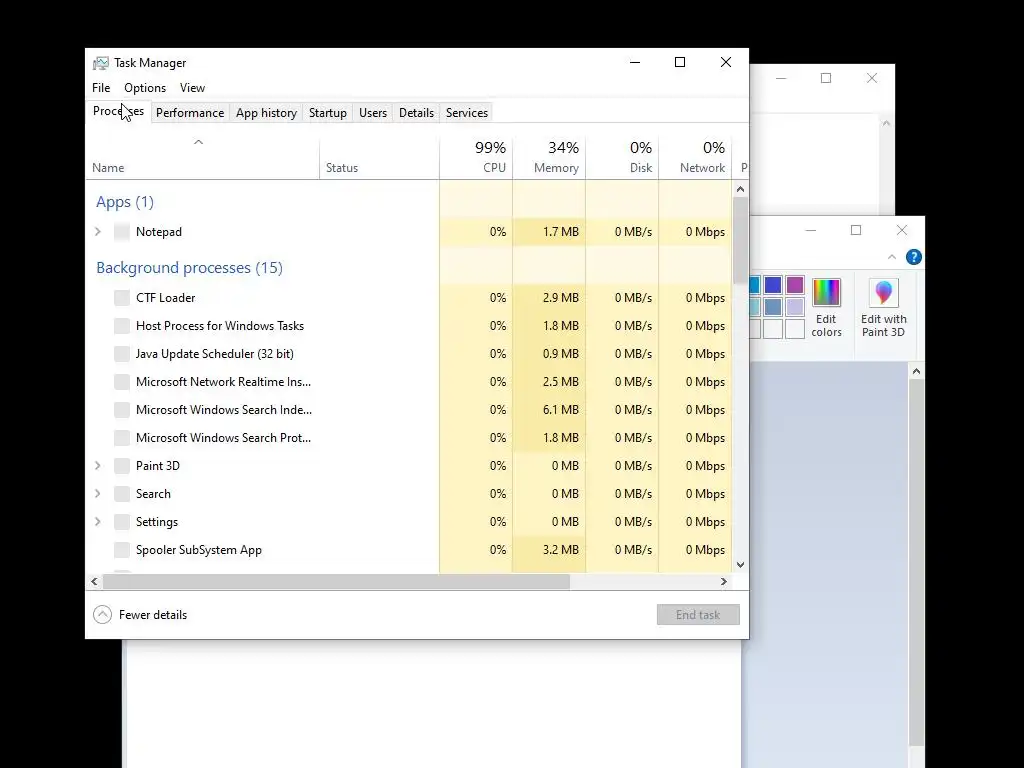
Task: Click the 3.2 MB memory value
Action: 560,550
